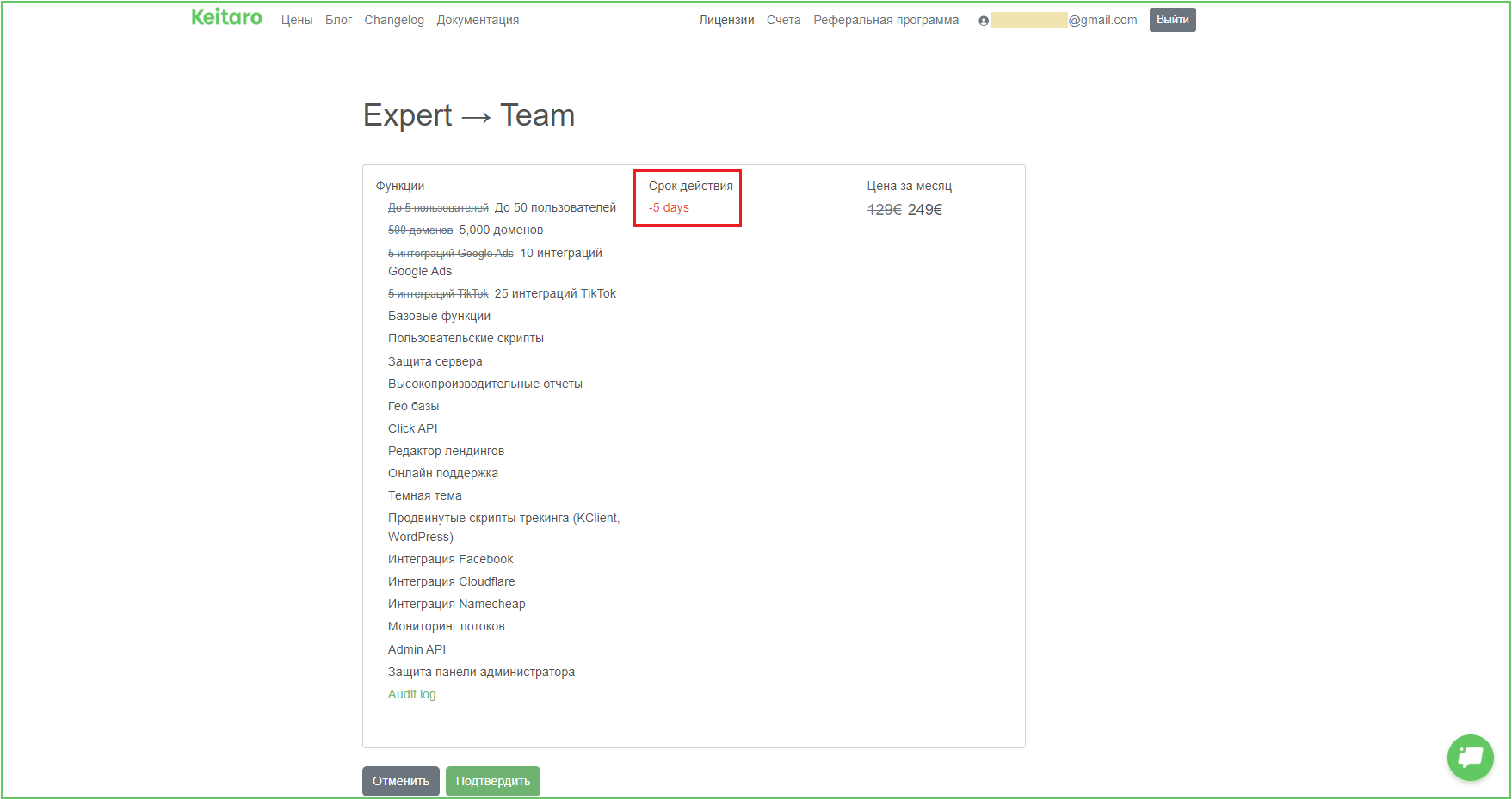Click crossed-out 'До 5 пользователей' text

tap(438, 208)
